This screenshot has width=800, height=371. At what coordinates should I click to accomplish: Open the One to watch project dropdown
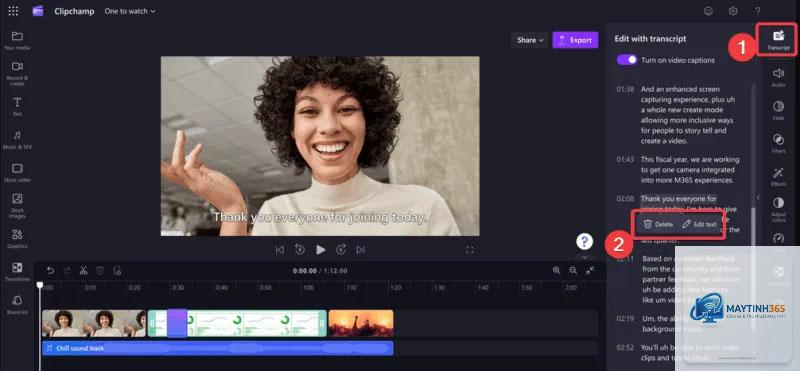[x=130, y=11]
